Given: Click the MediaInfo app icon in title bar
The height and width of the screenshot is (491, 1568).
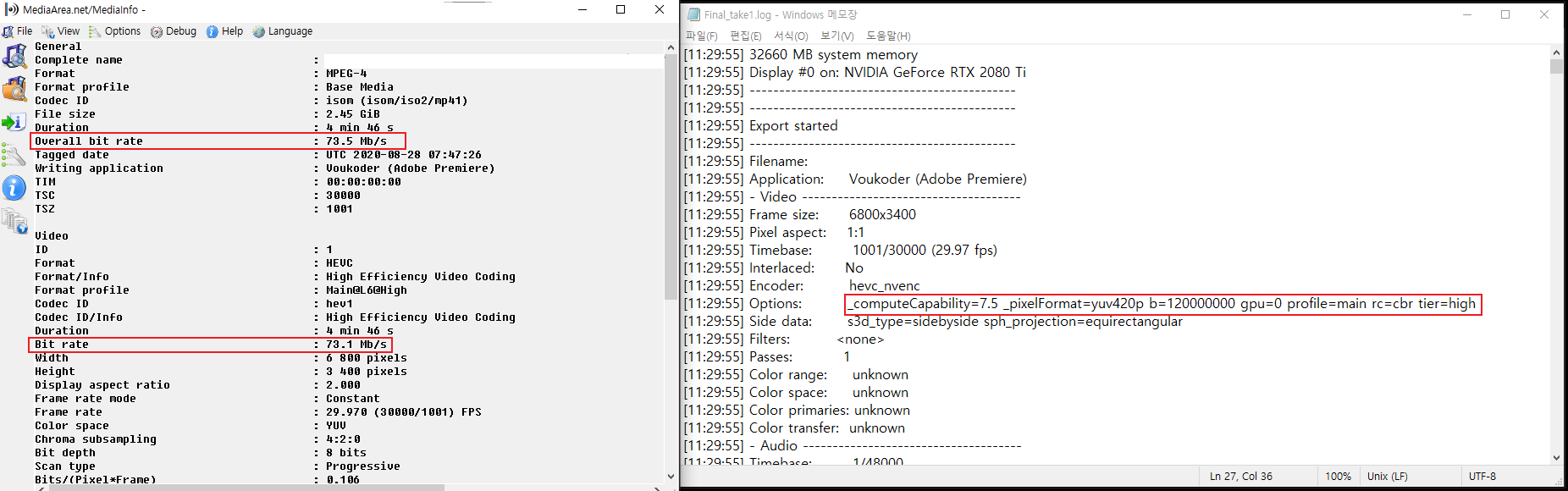Looking at the screenshot, I should pos(12,9).
